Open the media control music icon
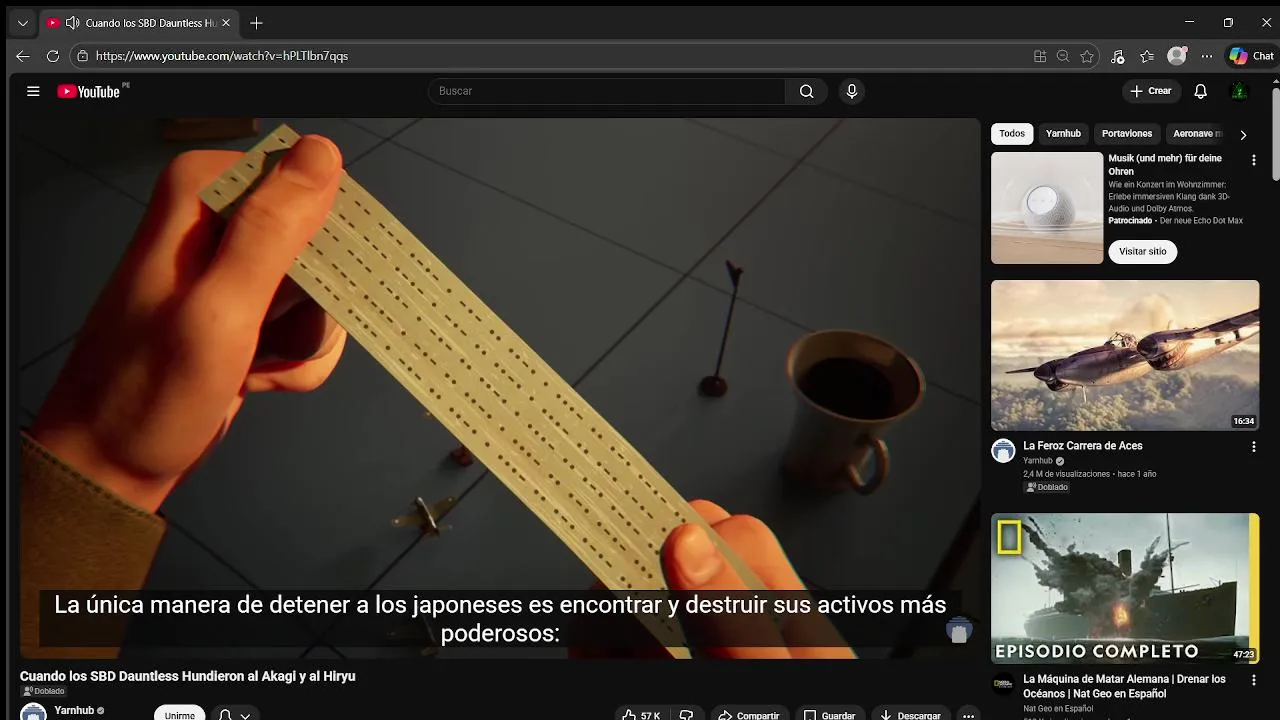 click(x=1118, y=56)
